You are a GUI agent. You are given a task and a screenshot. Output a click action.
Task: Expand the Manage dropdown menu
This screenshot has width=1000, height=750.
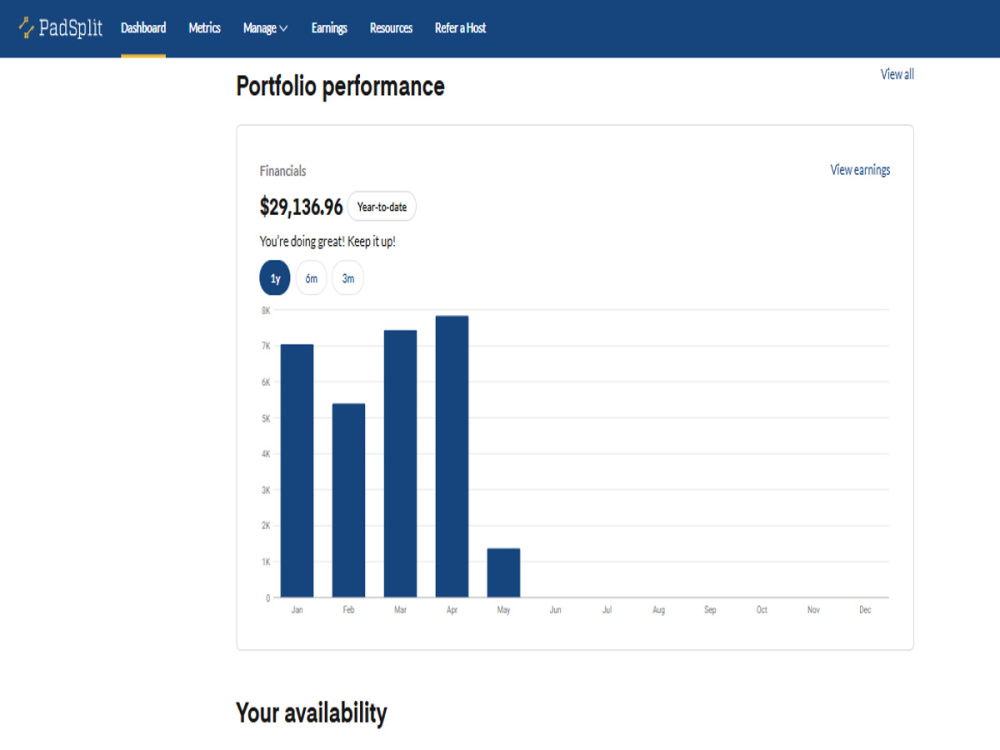265,28
